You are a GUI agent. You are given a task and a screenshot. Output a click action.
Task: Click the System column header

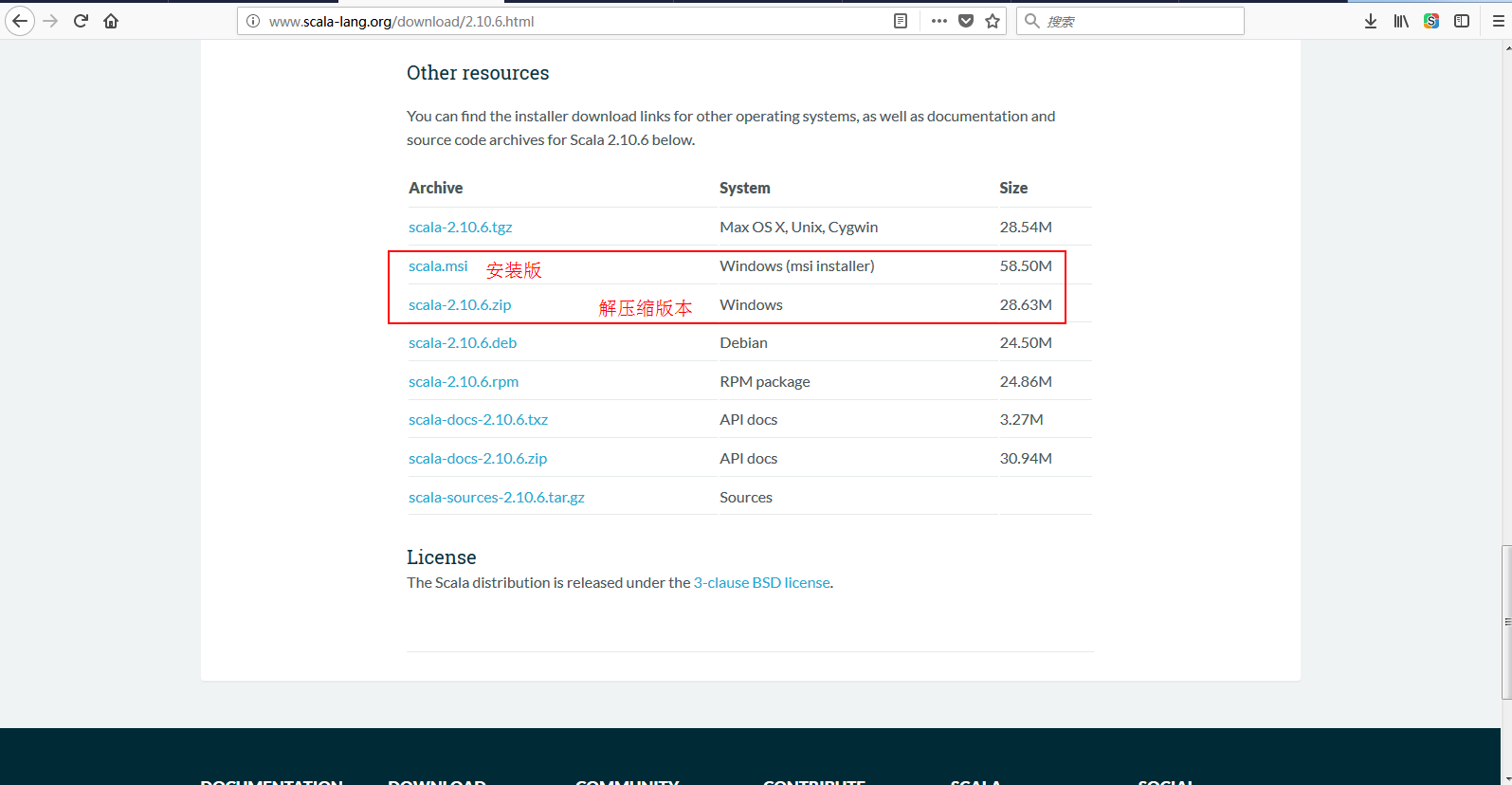pos(745,188)
